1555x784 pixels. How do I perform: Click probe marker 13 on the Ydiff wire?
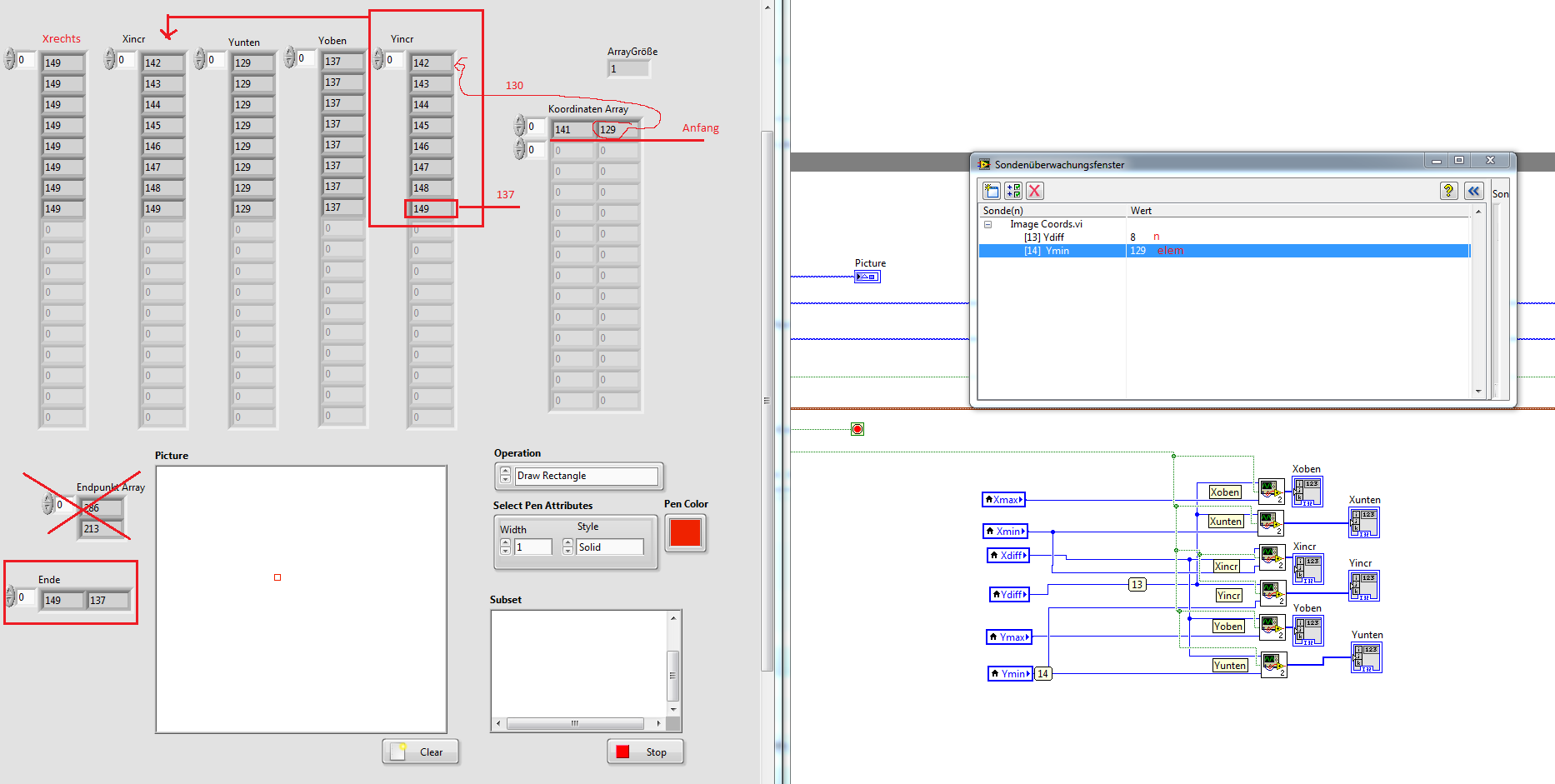(1137, 584)
